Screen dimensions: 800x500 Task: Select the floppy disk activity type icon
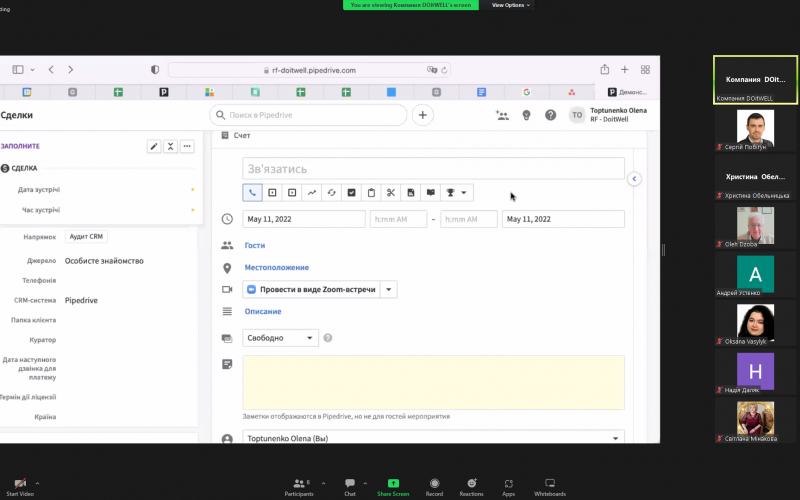[x=411, y=193]
